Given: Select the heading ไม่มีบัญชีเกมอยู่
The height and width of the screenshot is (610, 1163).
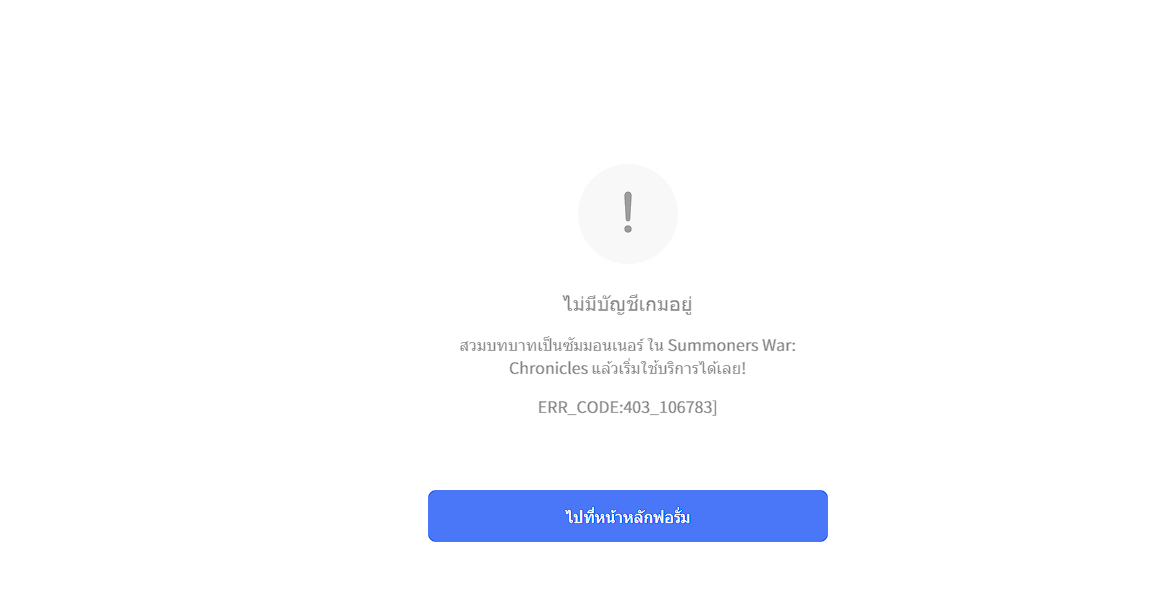Looking at the screenshot, I should pos(627,304).
